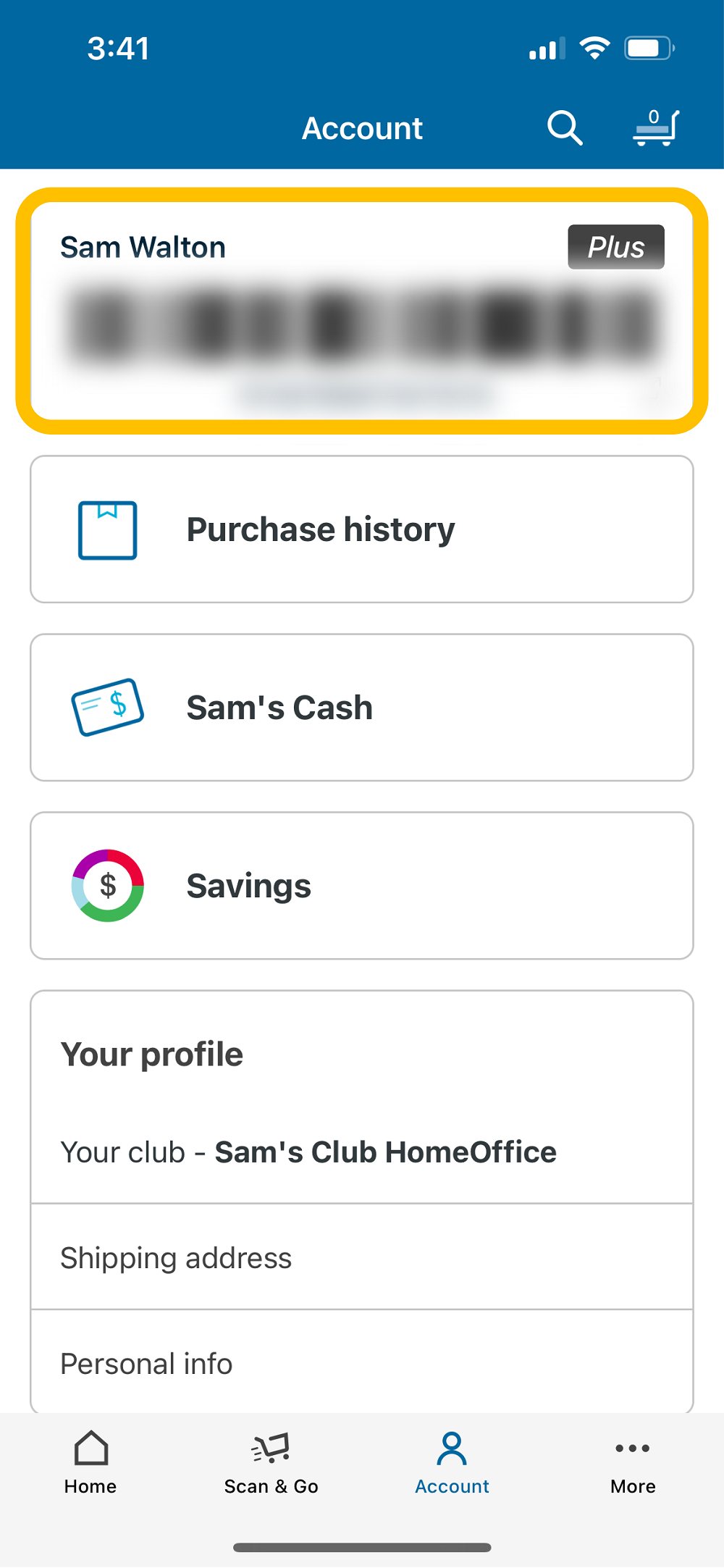Open Sam's Cash
This screenshot has width=724, height=1568.
[279, 708]
